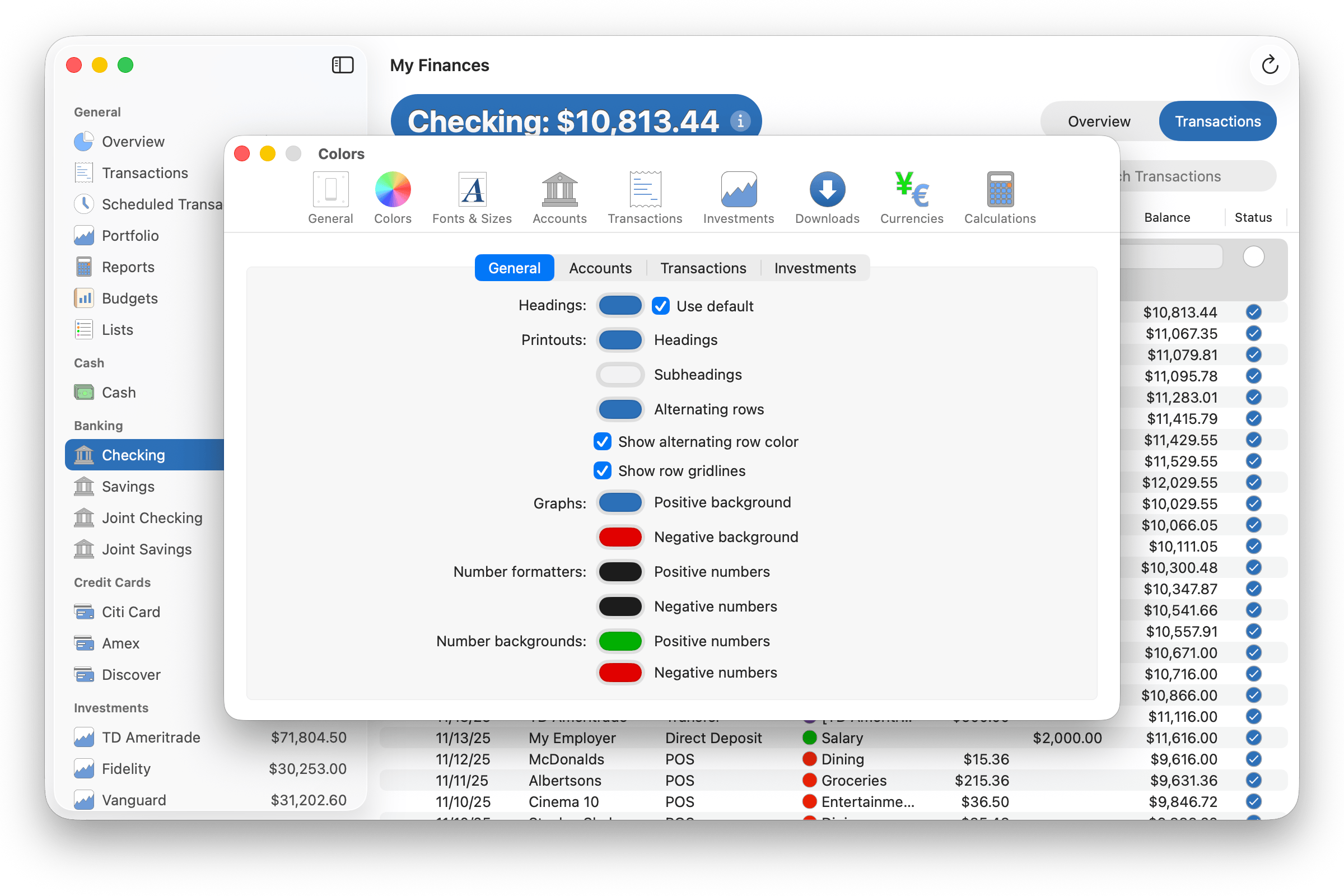
Task: Click the info icon beside Checking balance
Action: (x=740, y=121)
